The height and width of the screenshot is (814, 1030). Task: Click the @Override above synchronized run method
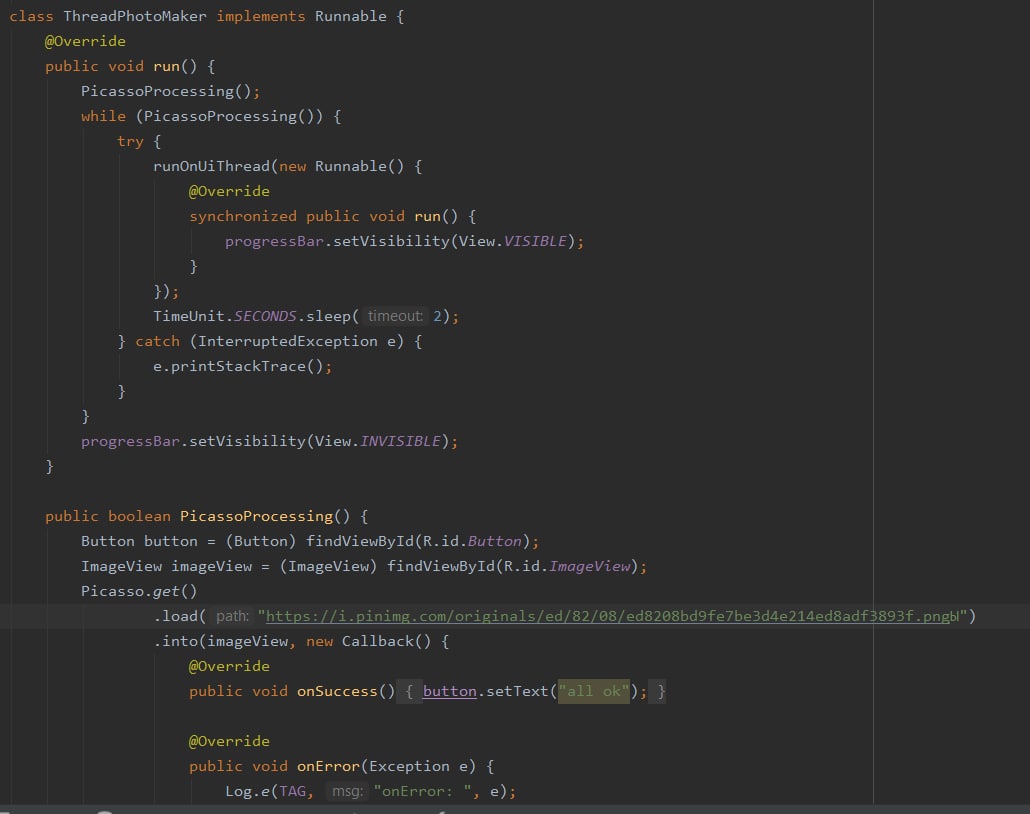(229, 191)
